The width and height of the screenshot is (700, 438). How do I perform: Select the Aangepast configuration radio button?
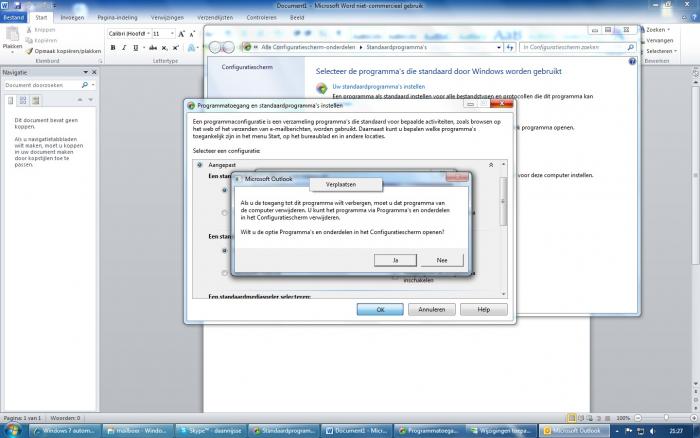pos(200,165)
